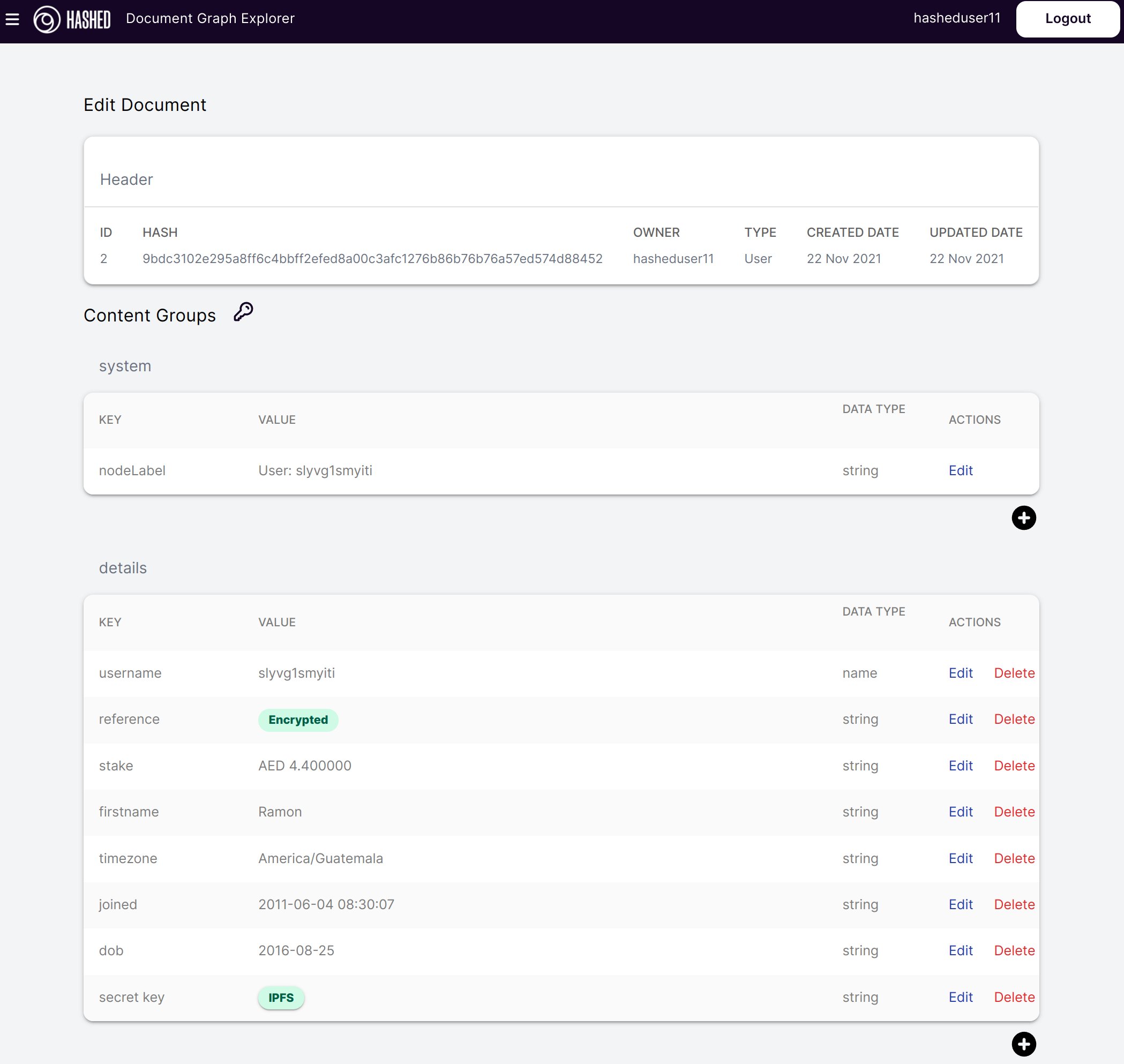Click Edit action for timezone field
This screenshot has width=1124, height=1064.
[x=961, y=858]
